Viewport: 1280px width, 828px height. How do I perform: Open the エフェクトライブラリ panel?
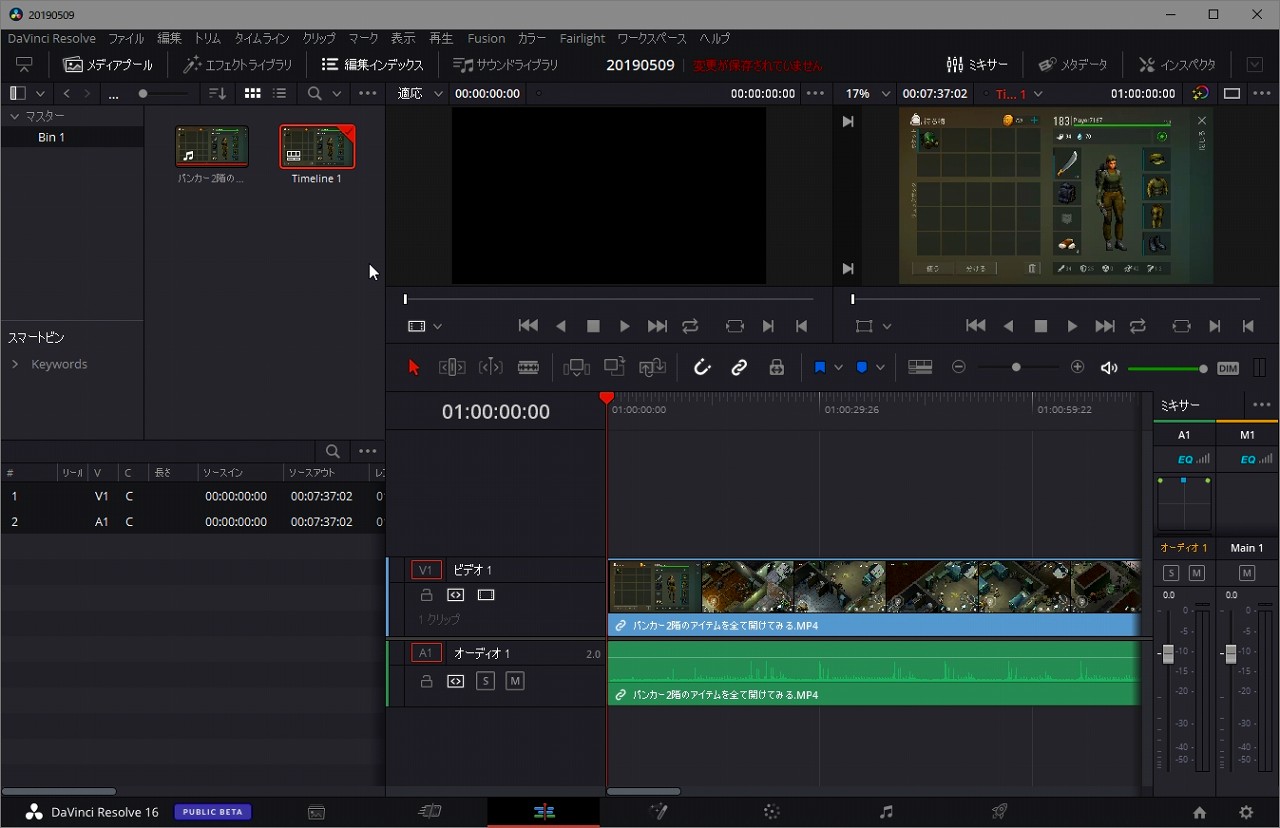(238, 64)
